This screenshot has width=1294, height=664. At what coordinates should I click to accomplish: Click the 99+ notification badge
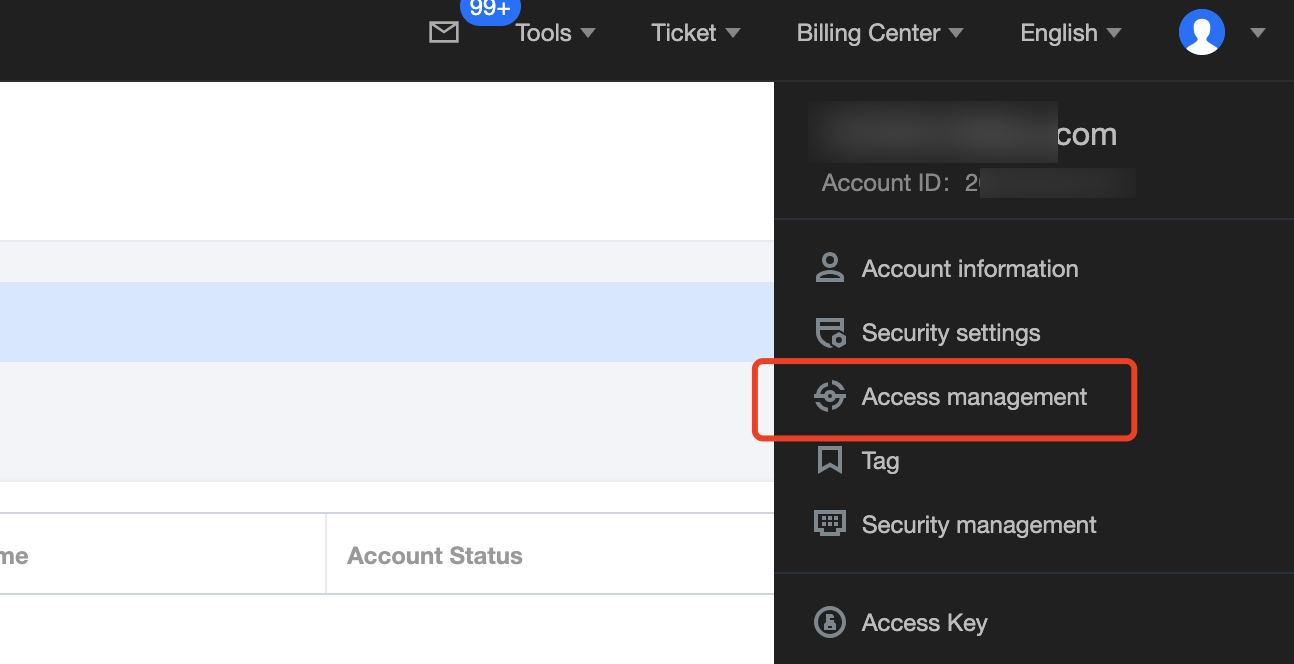(490, 9)
